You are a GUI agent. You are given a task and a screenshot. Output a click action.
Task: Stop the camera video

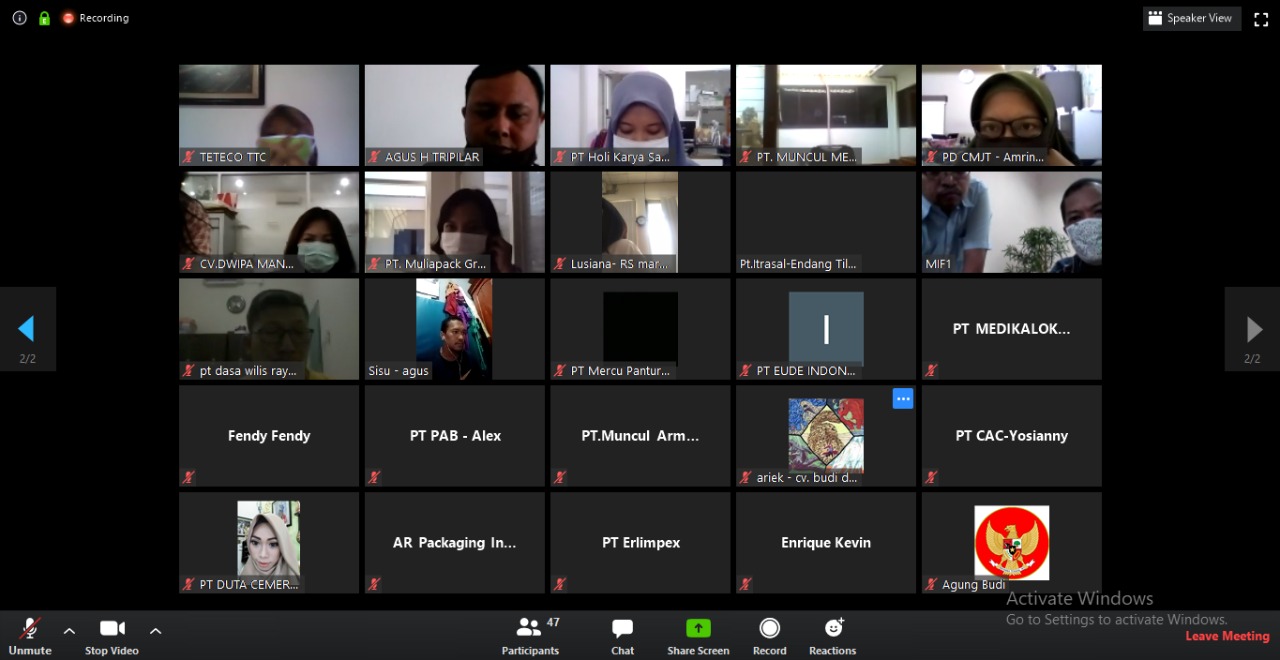[x=112, y=635]
